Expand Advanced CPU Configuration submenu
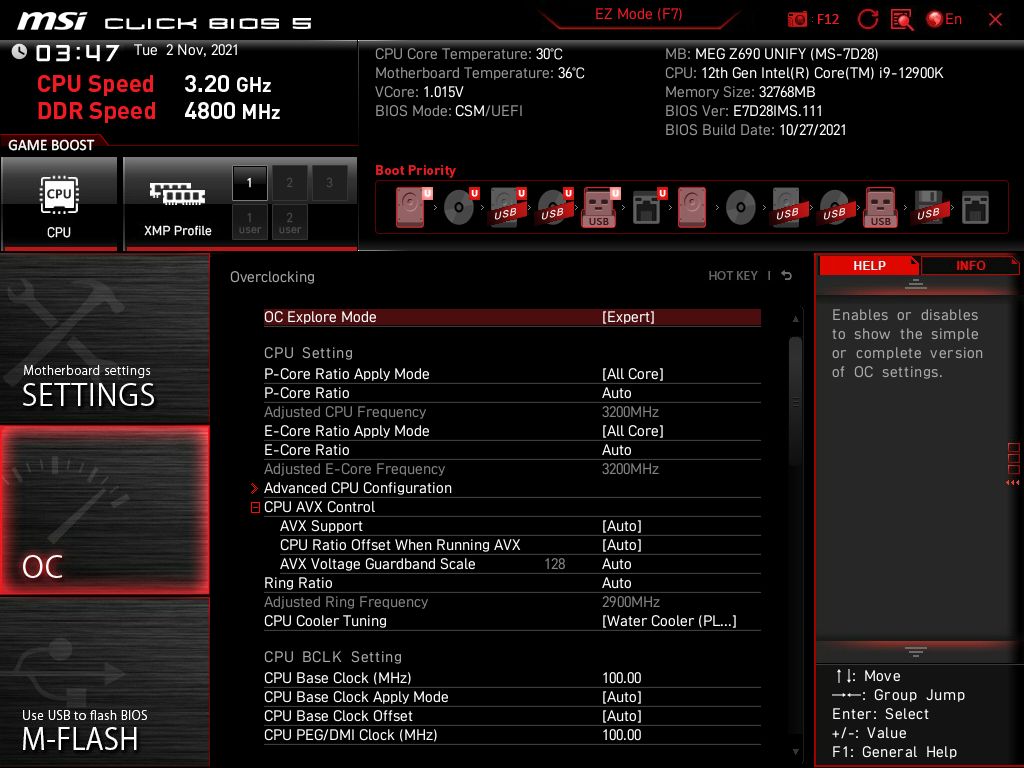The height and width of the screenshot is (768, 1024). point(358,488)
